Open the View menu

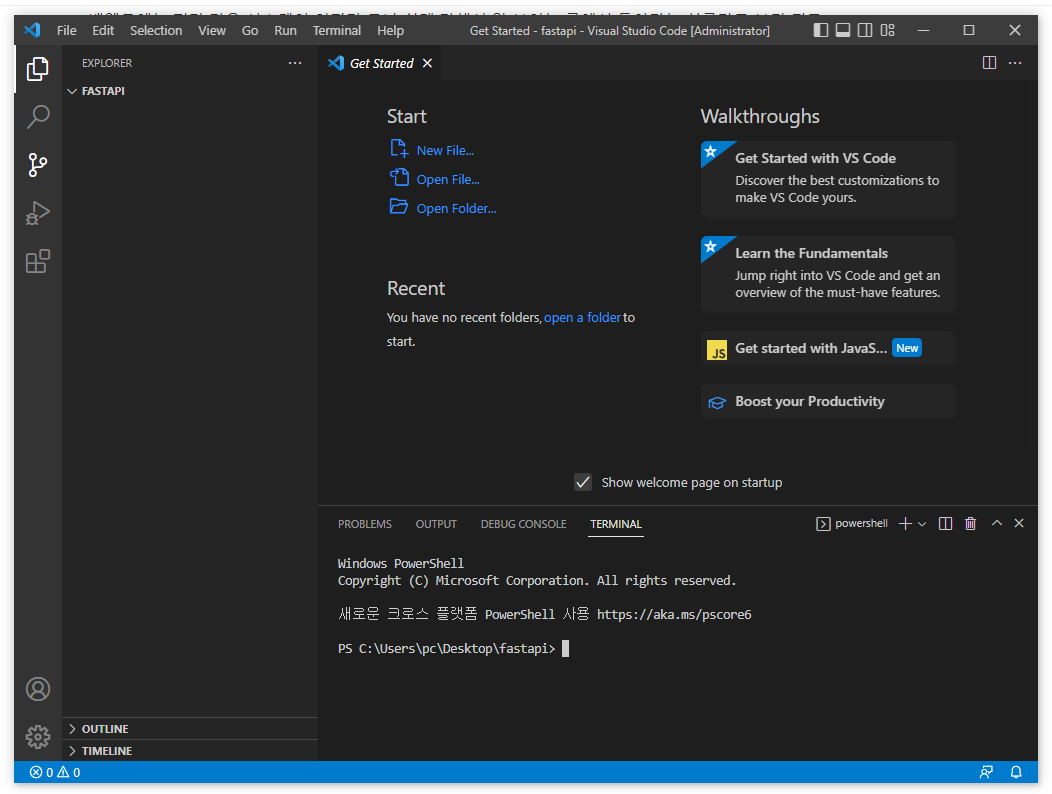(x=212, y=30)
